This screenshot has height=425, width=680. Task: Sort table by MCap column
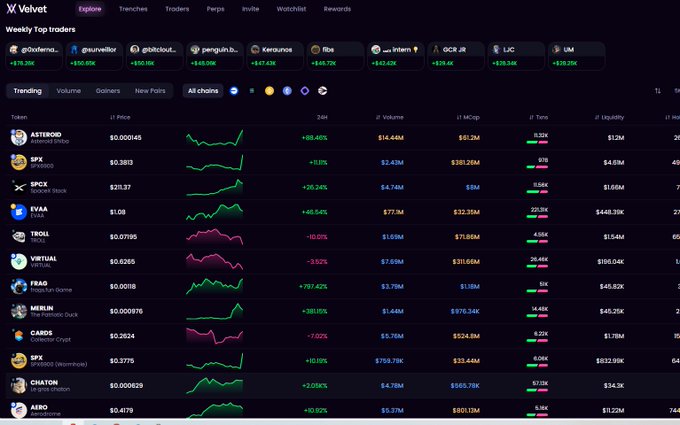pos(468,117)
